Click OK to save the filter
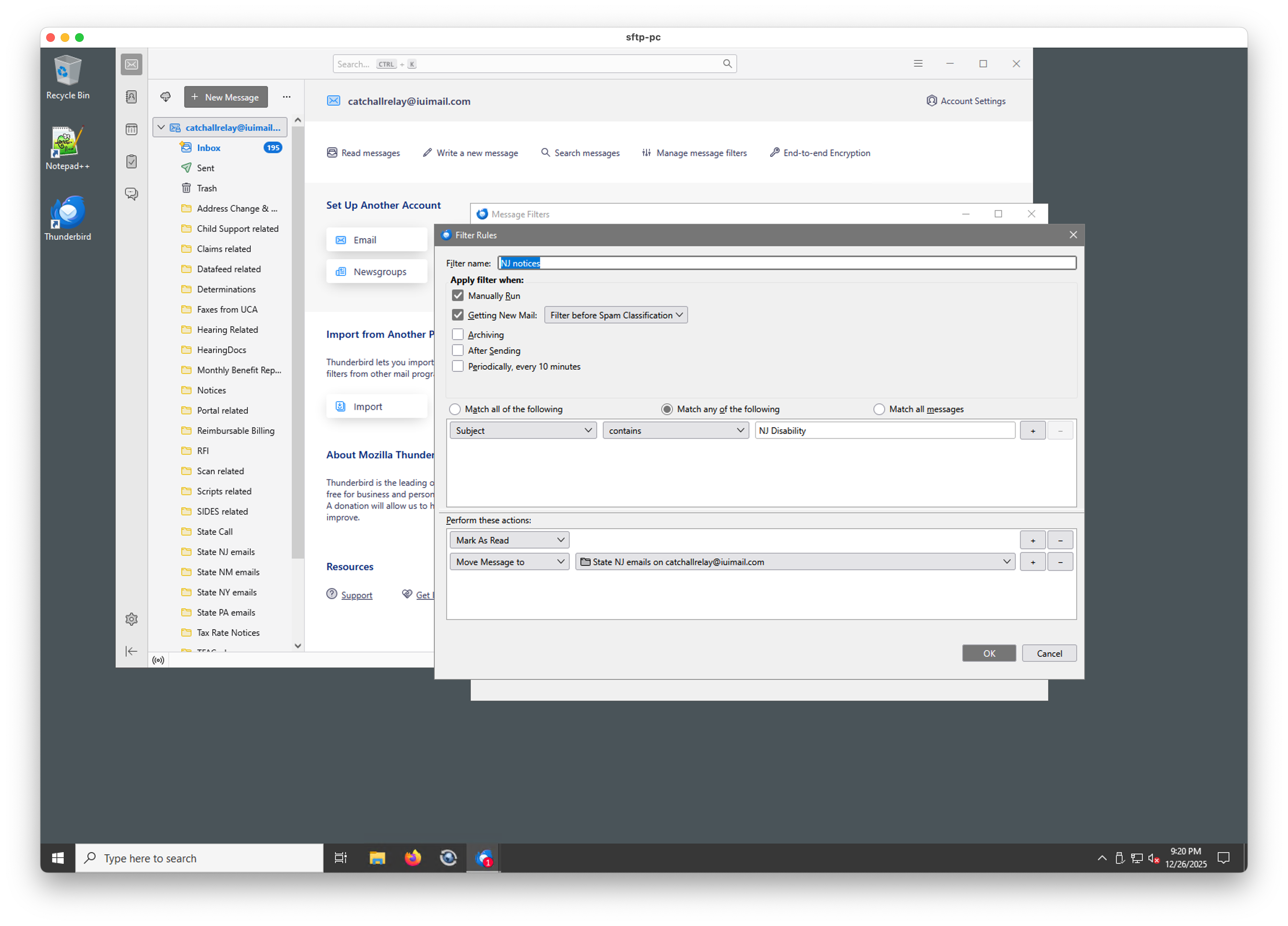Image resolution: width=1288 pixels, height=926 pixels. (x=989, y=654)
